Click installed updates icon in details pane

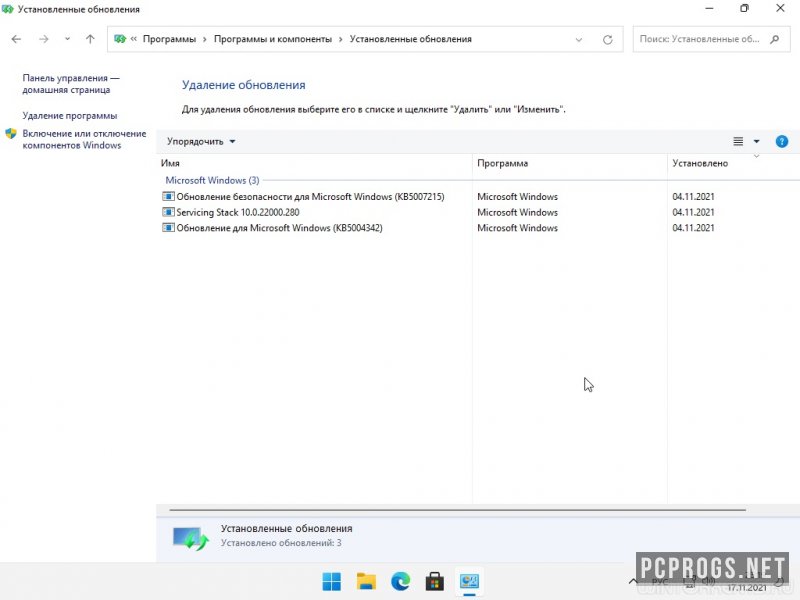coord(190,538)
